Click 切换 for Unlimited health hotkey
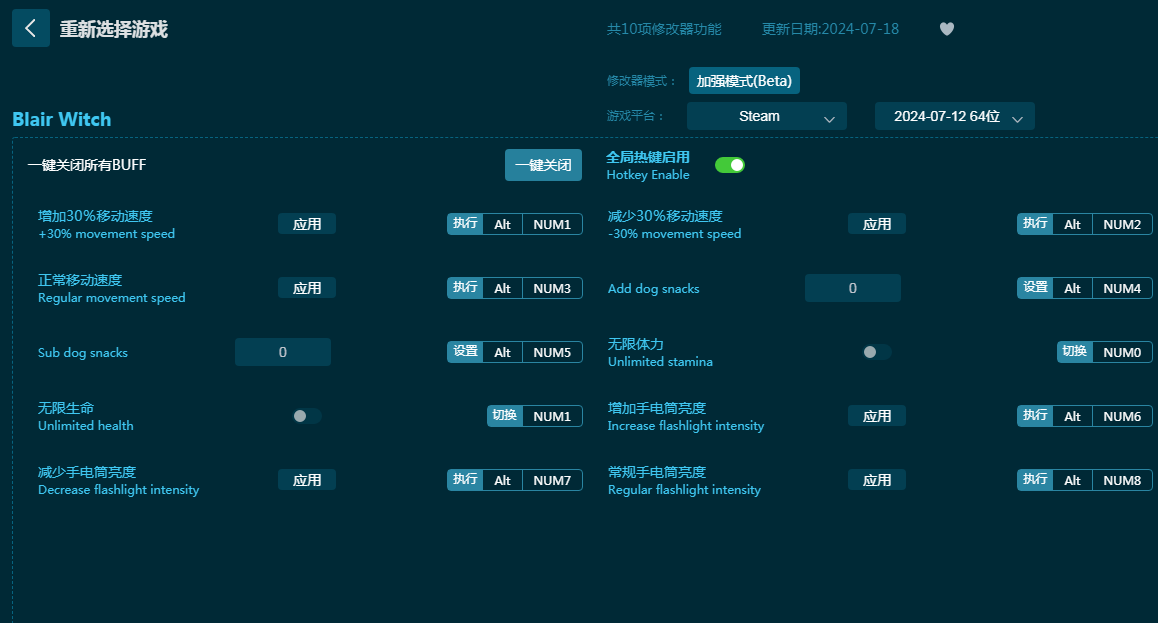 [504, 416]
